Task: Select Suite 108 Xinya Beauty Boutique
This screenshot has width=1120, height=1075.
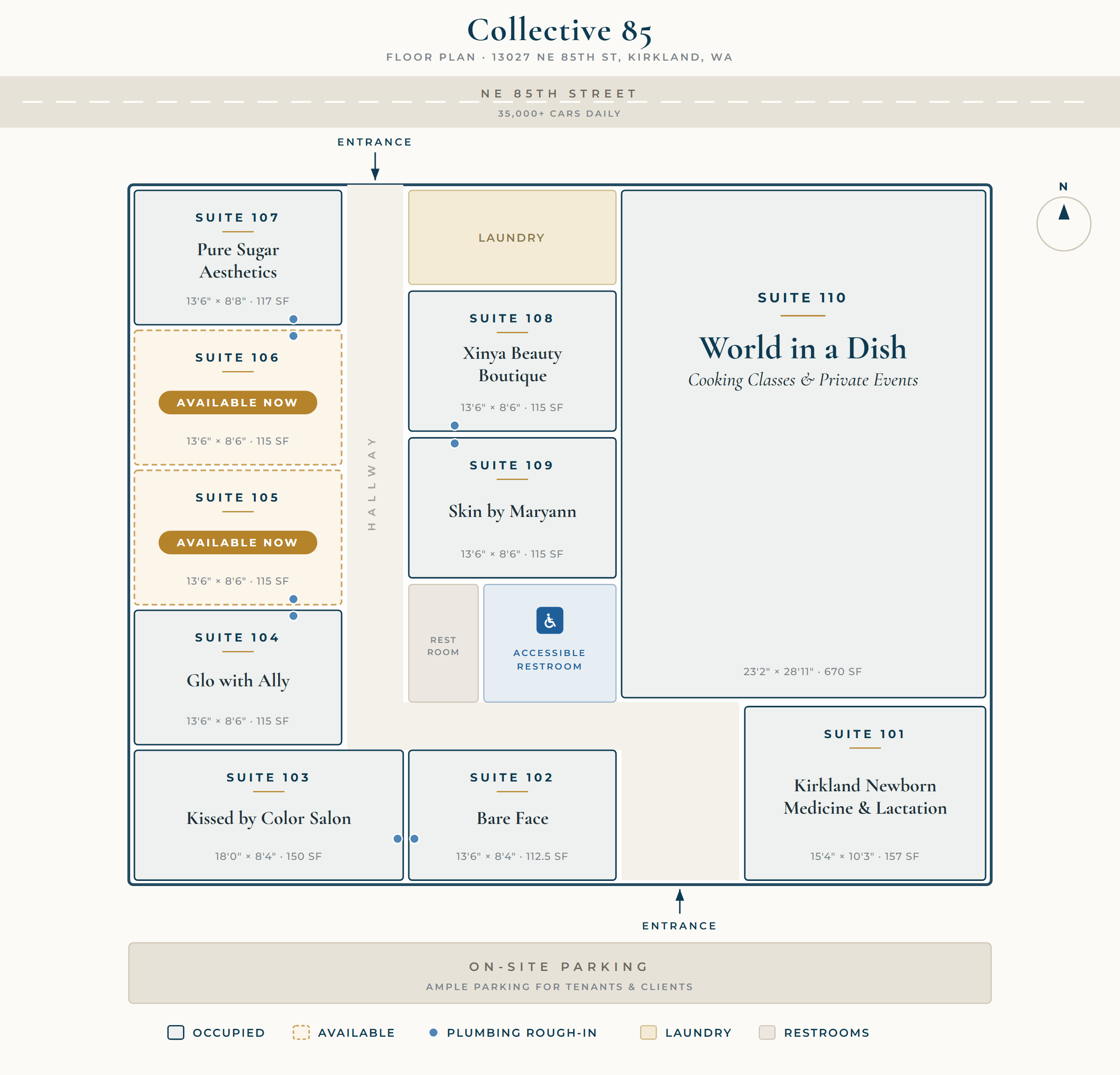Action: (512, 361)
